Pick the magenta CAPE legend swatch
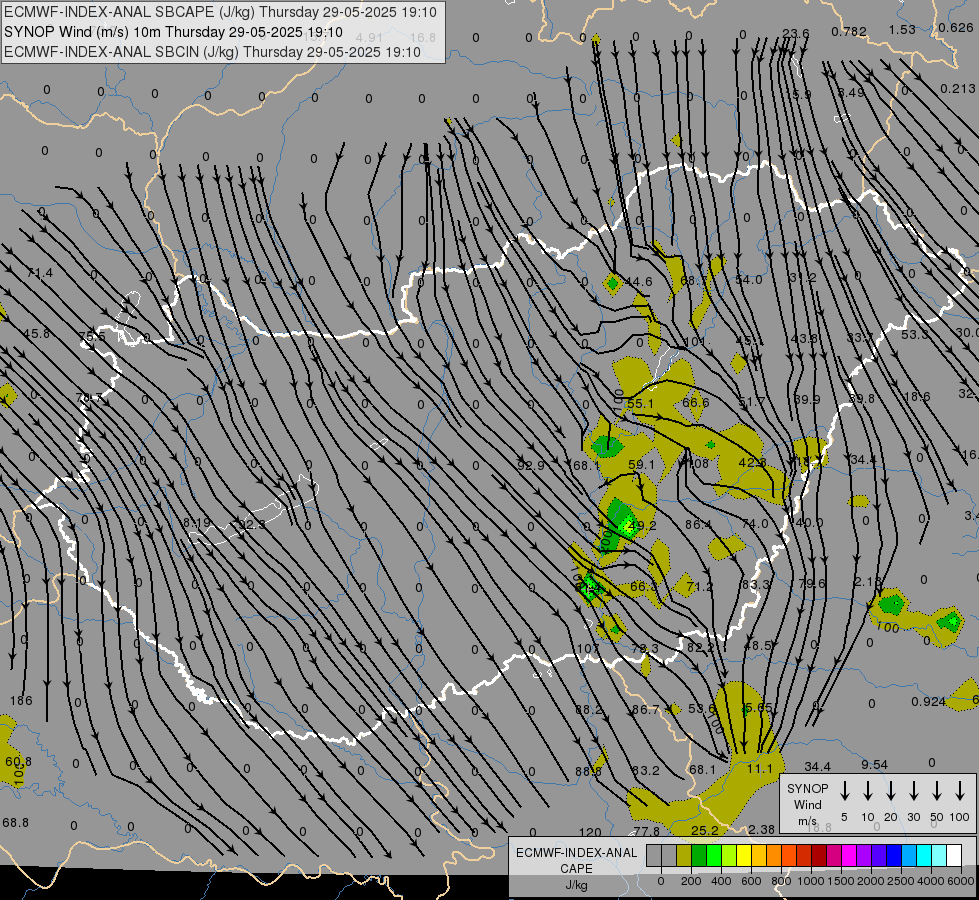 click(x=849, y=856)
